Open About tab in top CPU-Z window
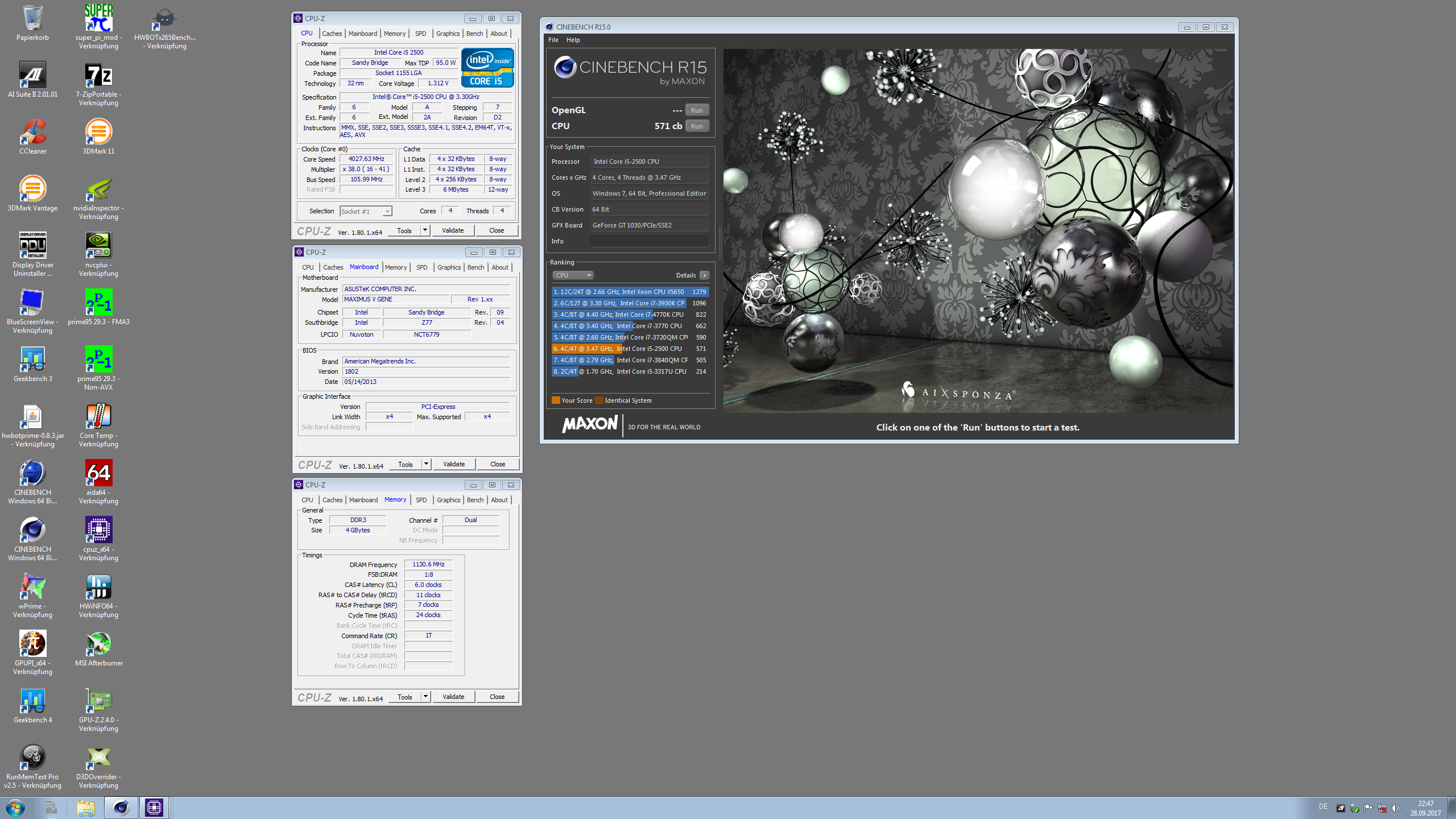Screen dimensions: 1456x819 [x=499, y=34]
